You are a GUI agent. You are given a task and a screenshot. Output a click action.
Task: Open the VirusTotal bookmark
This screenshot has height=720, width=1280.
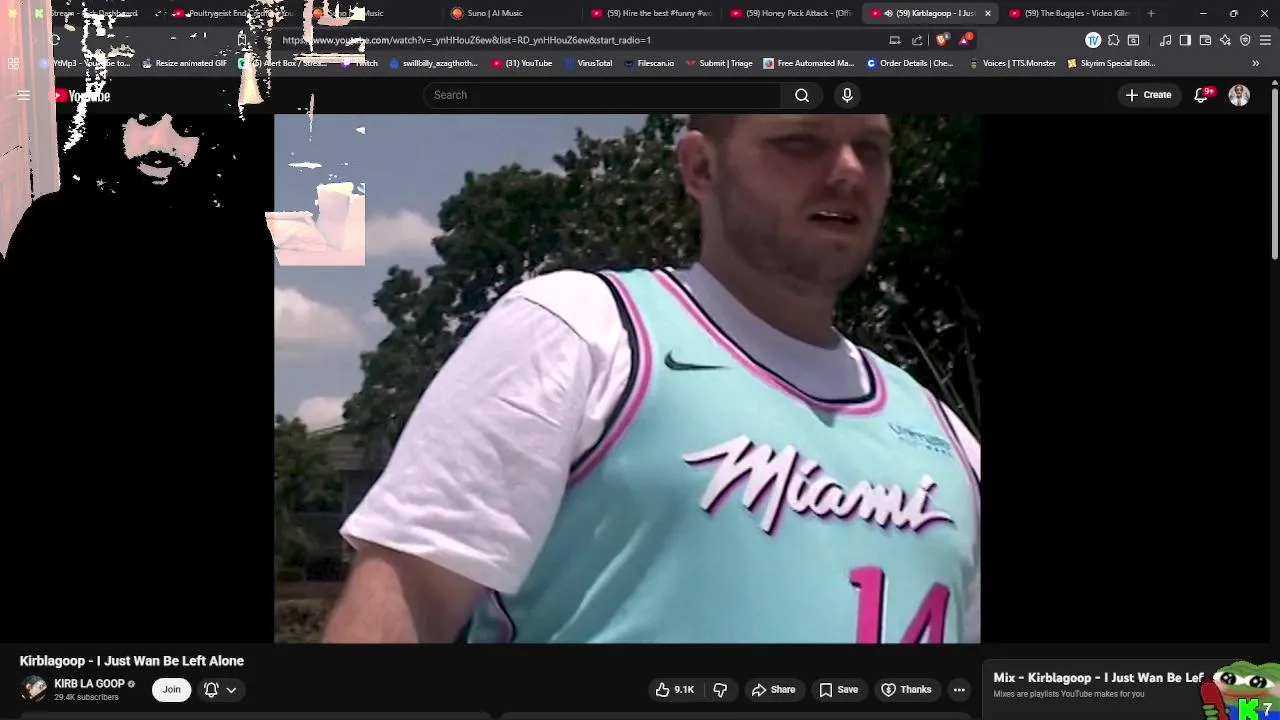588,63
